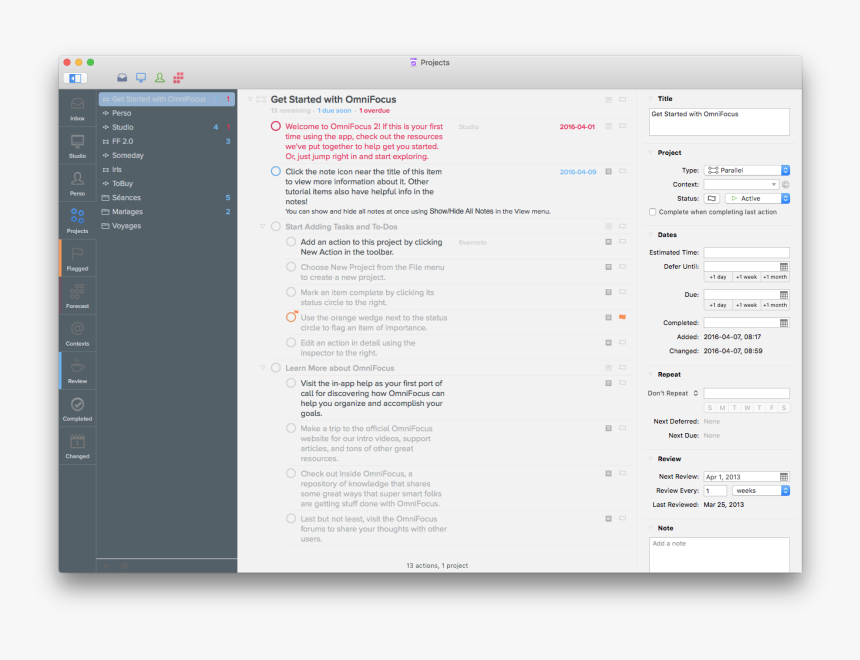Viewport: 860px width, 660px height.
Task: Select the Flagged perspective
Action: coord(77,258)
